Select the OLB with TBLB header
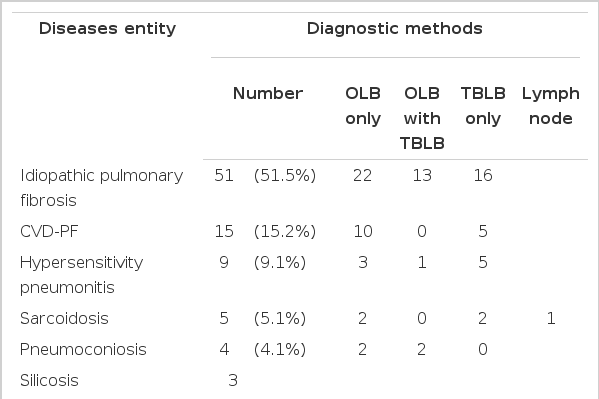This screenshot has width=599, height=399. (x=422, y=118)
